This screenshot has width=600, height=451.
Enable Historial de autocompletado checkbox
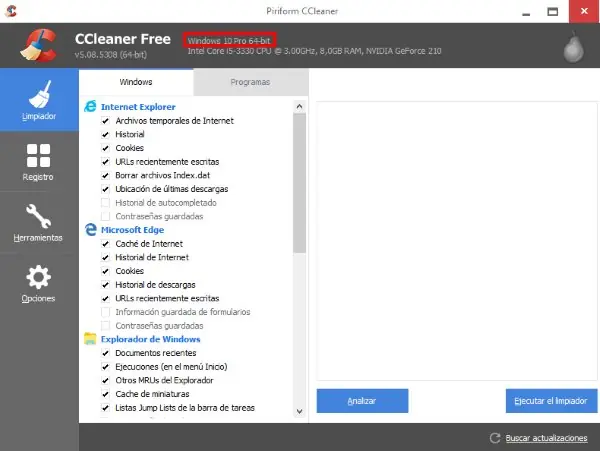[105, 203]
